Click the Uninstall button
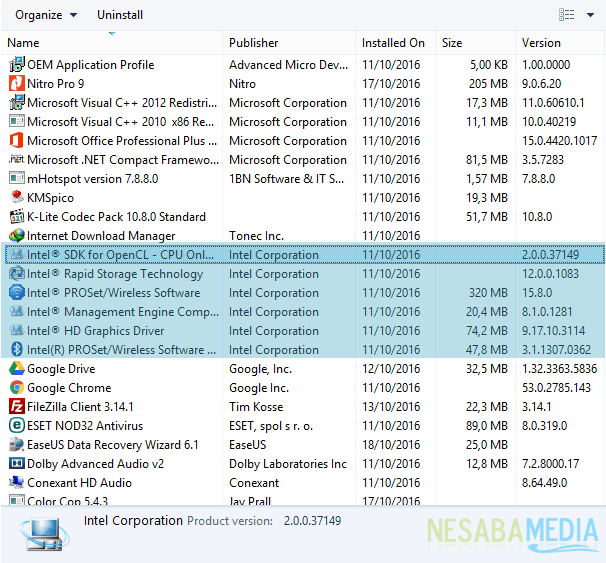The height and width of the screenshot is (563, 606). (120, 15)
